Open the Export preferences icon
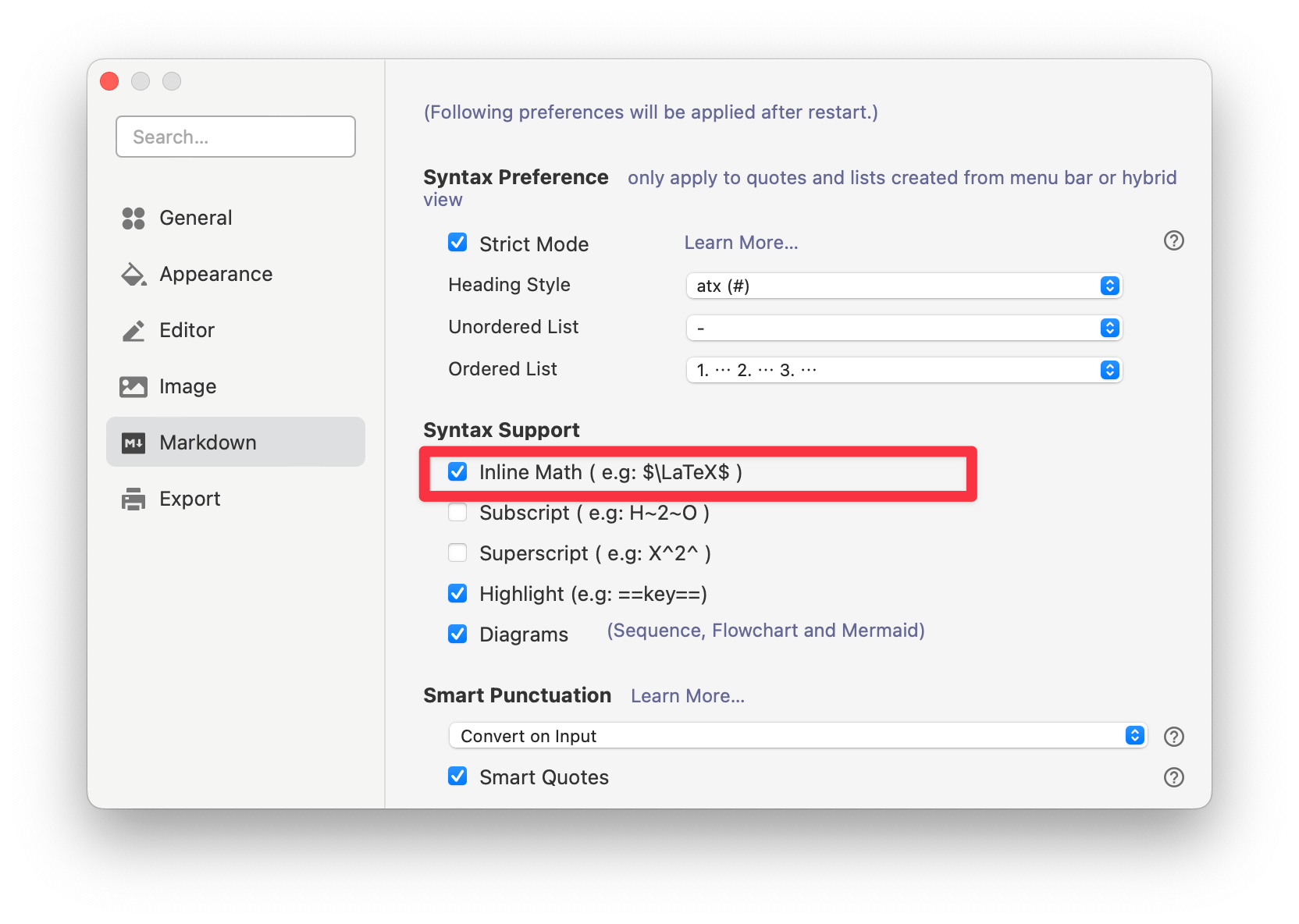 pos(133,498)
